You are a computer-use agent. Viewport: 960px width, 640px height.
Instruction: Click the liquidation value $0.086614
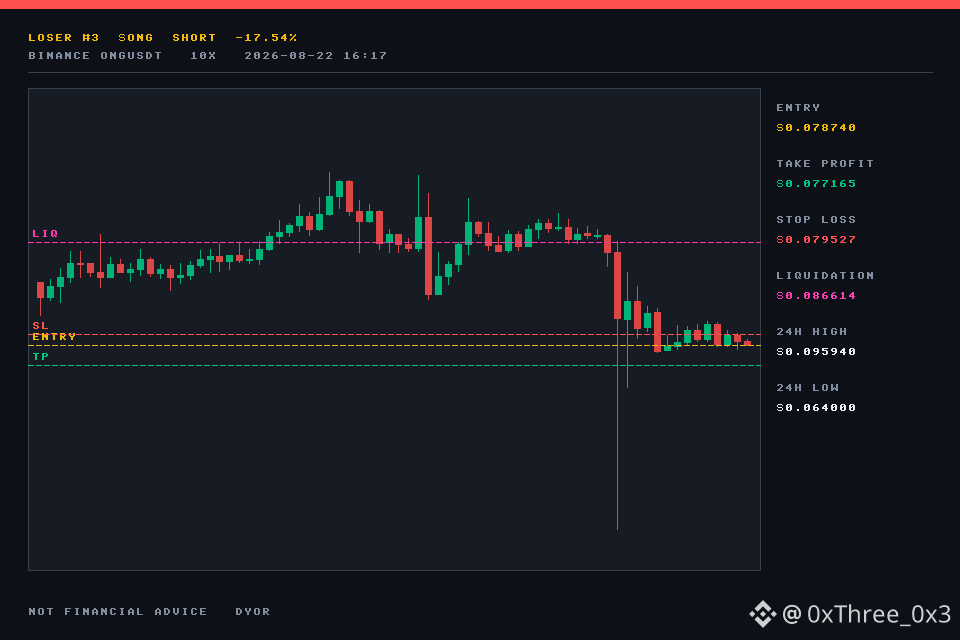pyautogui.click(x=816, y=296)
